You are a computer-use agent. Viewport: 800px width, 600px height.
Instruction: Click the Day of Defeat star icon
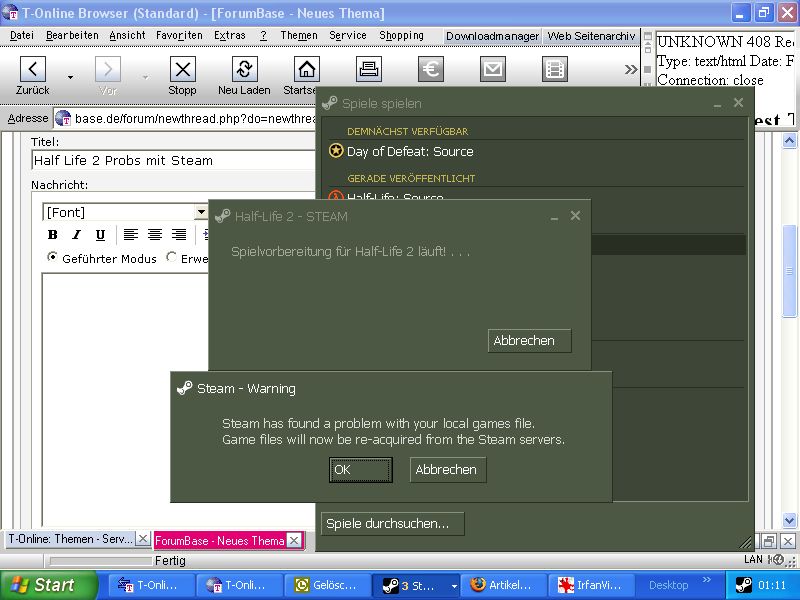(336, 151)
